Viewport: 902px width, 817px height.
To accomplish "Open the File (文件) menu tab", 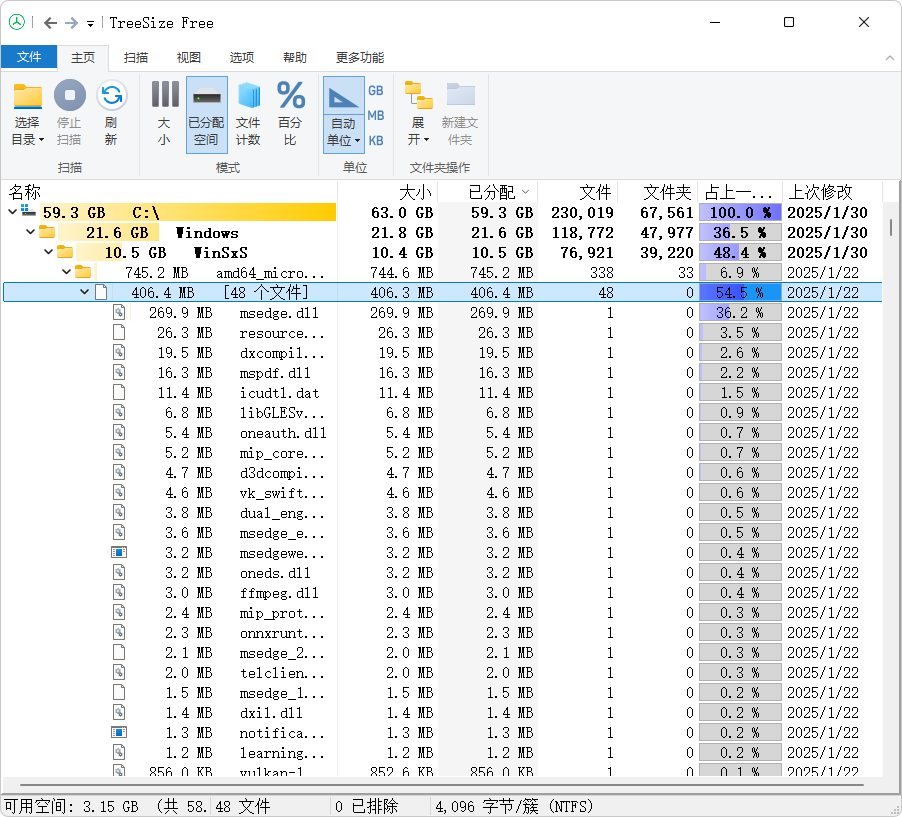I will coord(29,57).
